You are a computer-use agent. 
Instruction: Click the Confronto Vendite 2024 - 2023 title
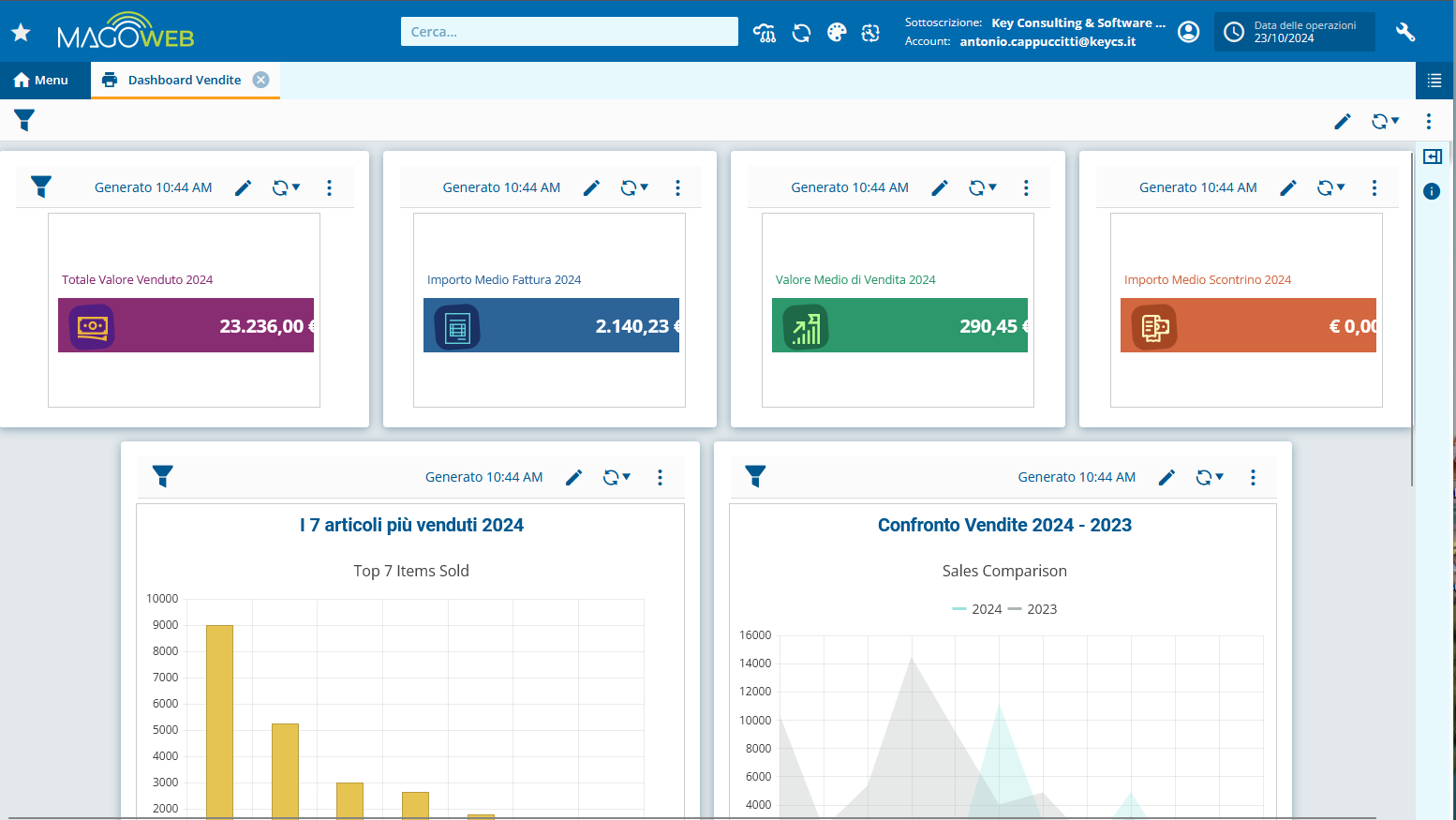1004,525
